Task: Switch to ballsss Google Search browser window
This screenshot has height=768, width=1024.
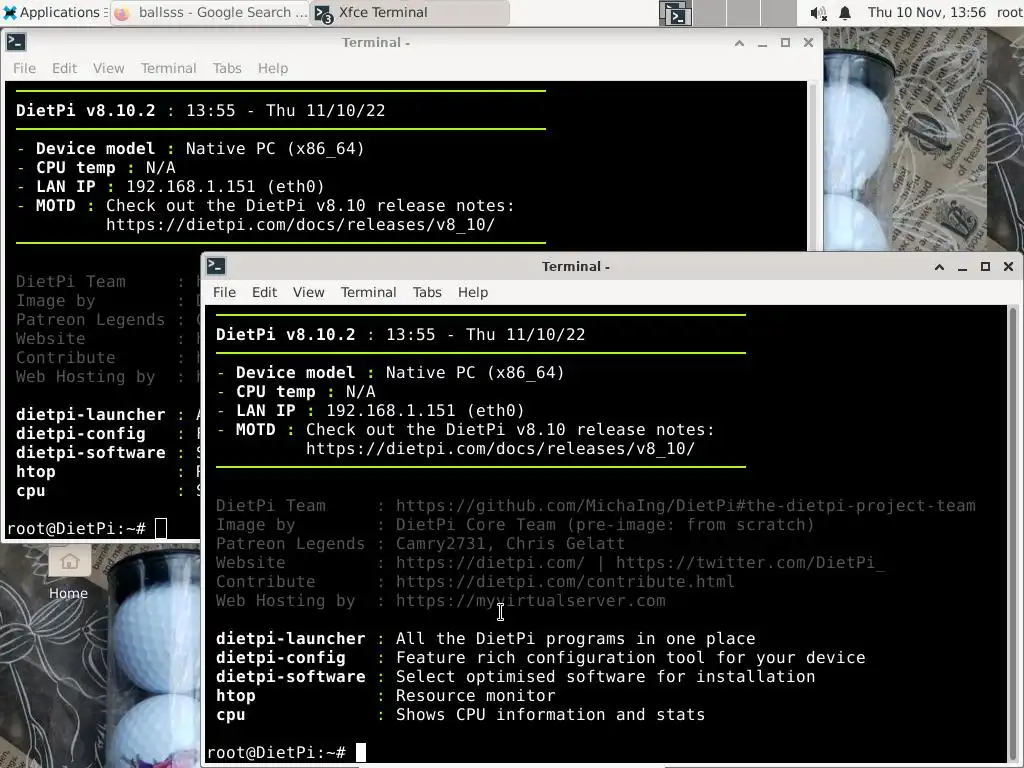Action: click(x=210, y=12)
